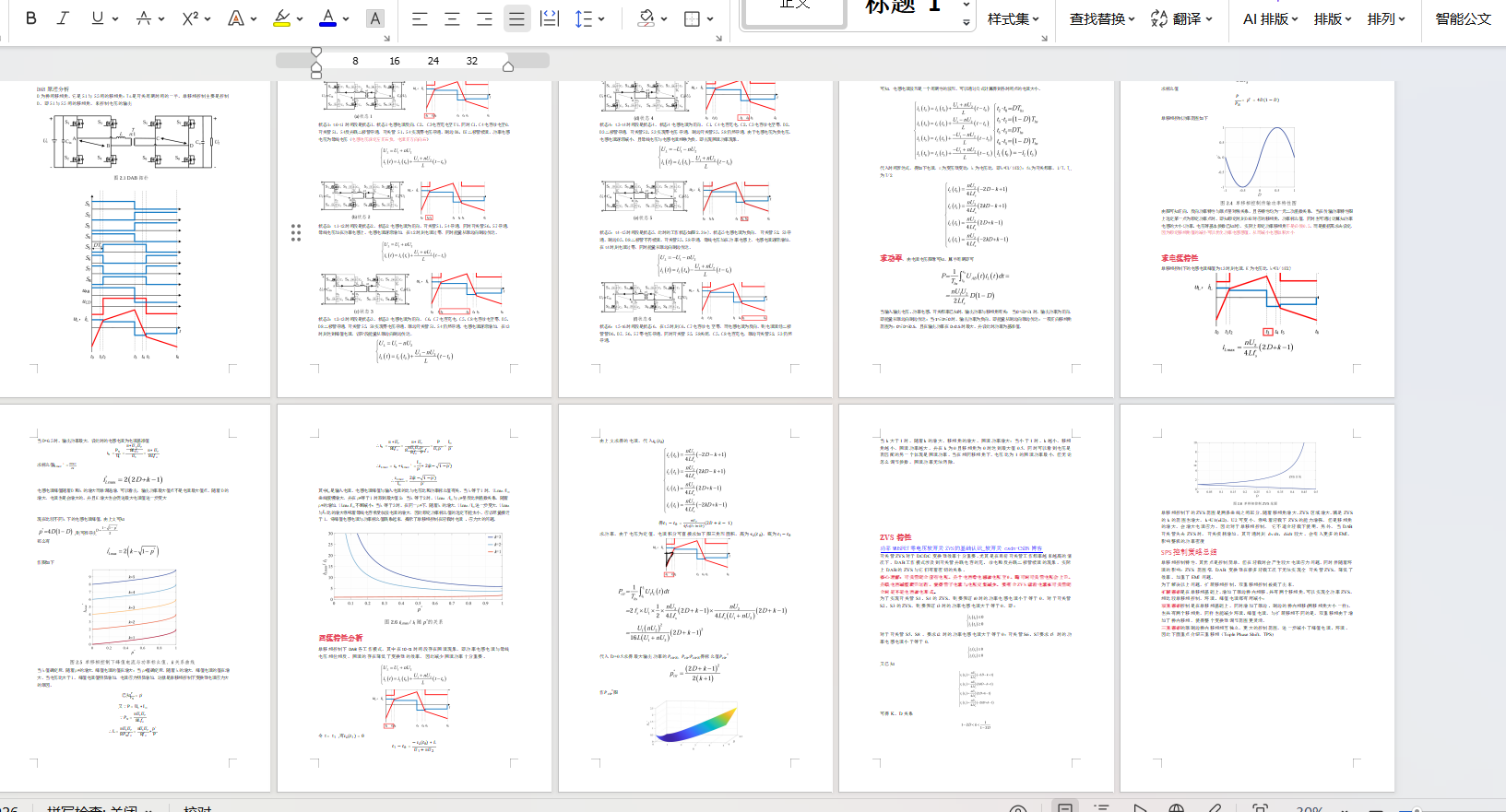Align paragraph text to the left
The width and height of the screenshot is (1506, 812).
pyautogui.click(x=420, y=18)
